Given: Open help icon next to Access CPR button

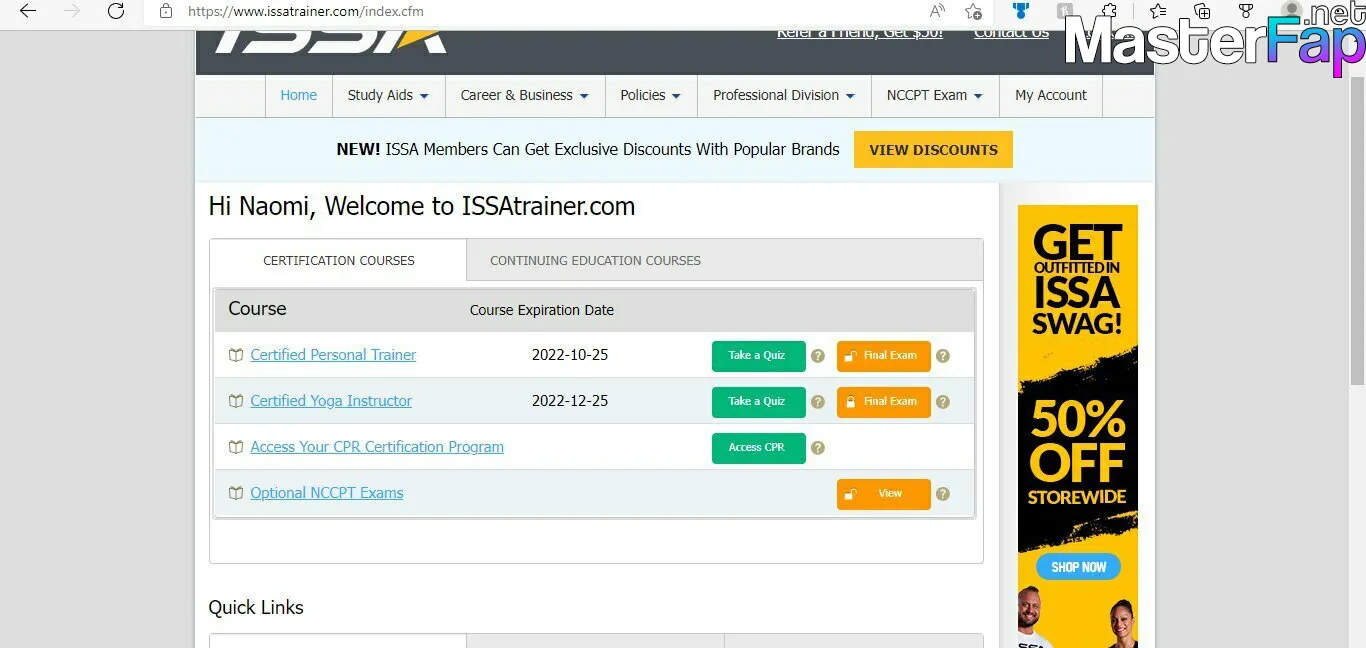Looking at the screenshot, I should (x=818, y=447).
